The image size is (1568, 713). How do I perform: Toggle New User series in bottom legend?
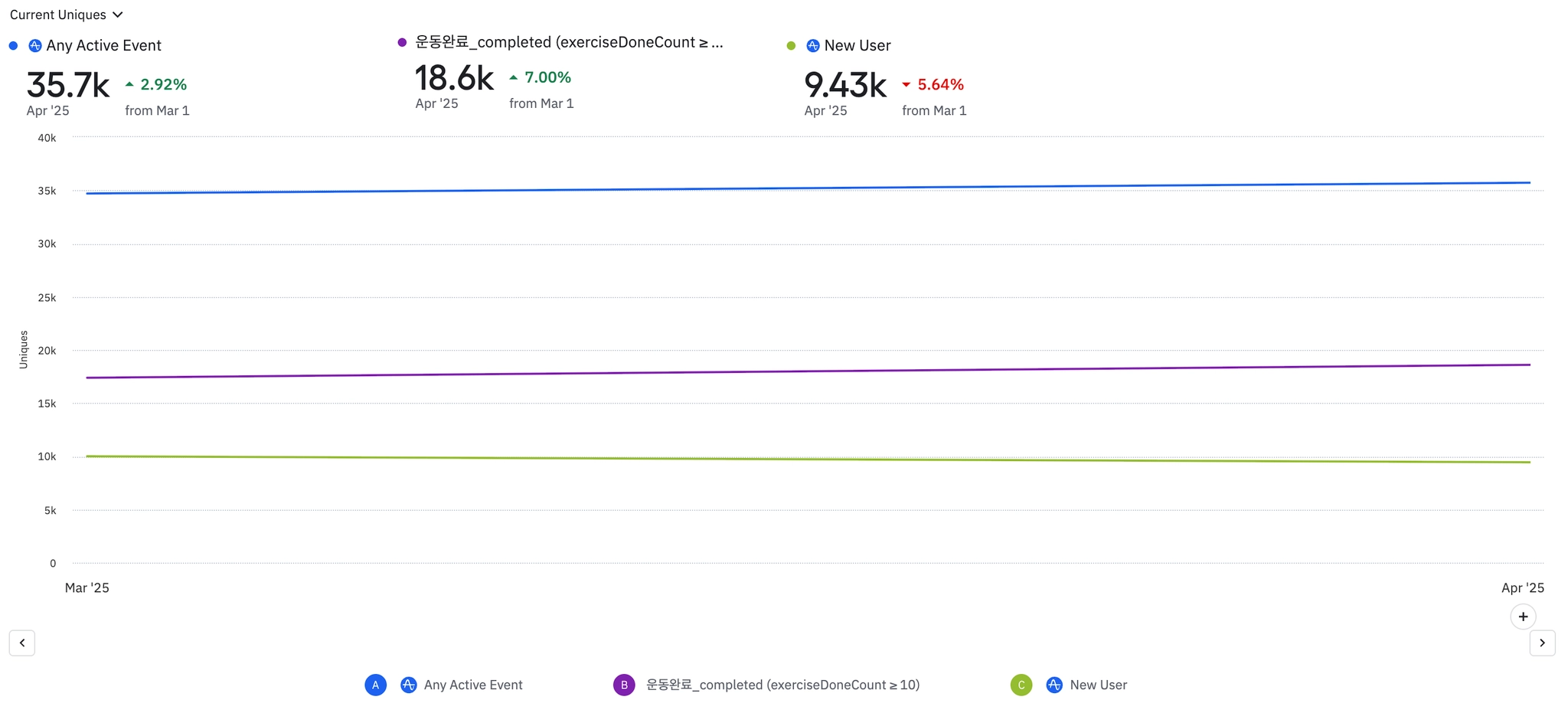[1098, 685]
